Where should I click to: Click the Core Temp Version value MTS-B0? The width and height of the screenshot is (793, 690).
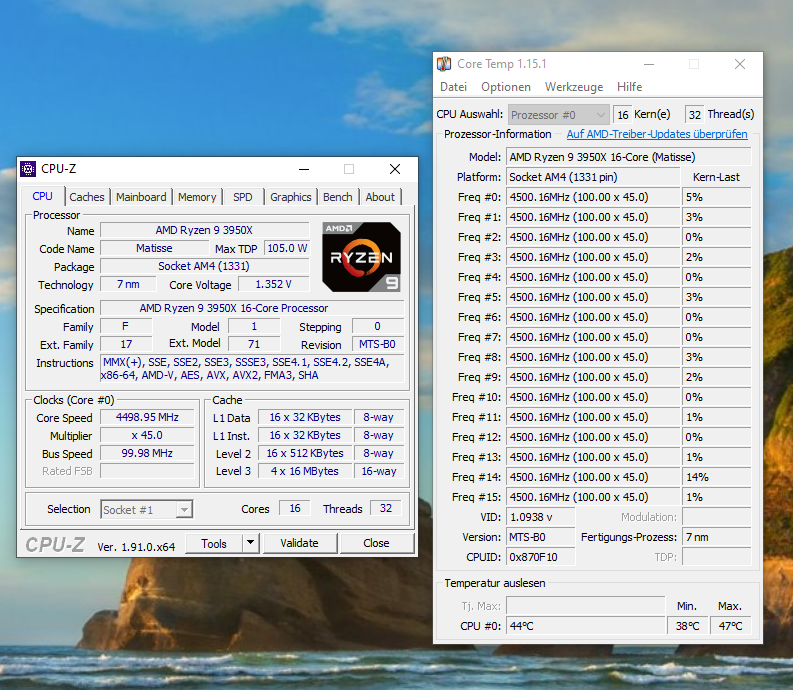[541, 537]
